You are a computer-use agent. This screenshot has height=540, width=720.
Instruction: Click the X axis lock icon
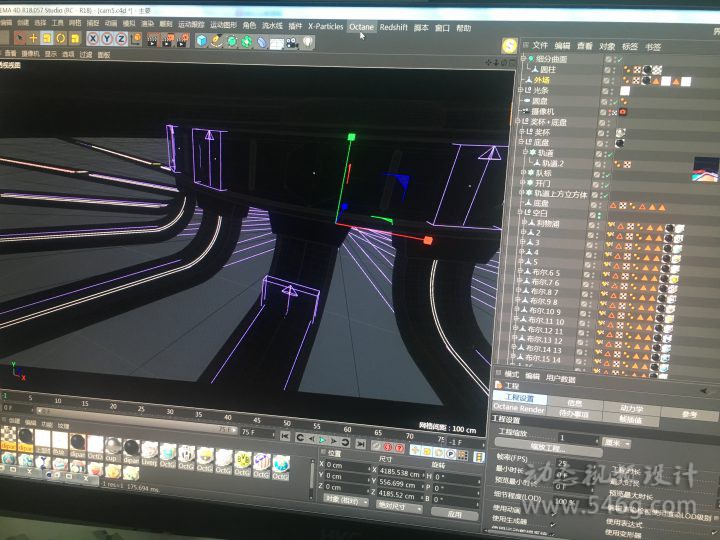[92, 39]
